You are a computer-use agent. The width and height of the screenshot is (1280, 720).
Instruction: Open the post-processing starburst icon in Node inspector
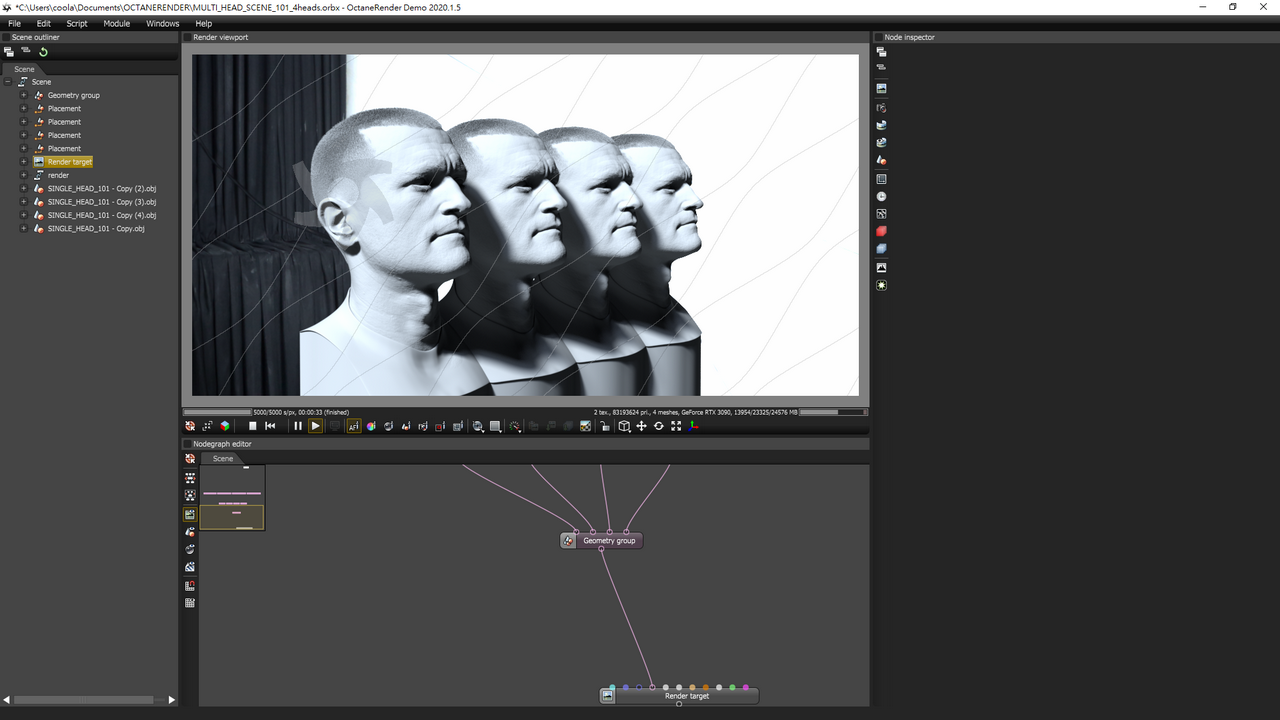coord(881,285)
